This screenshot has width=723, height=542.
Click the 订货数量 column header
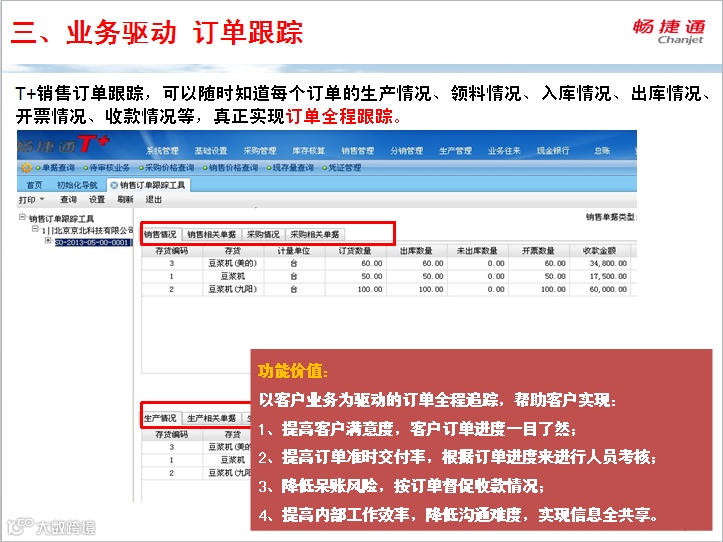click(355, 251)
